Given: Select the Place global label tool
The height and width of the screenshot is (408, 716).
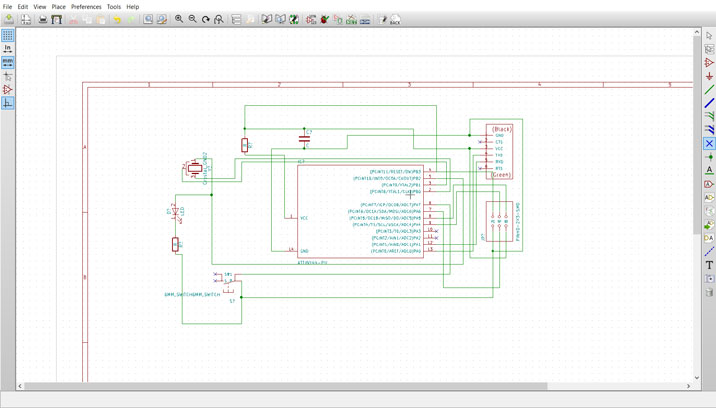Looking at the screenshot, I should 709,184.
